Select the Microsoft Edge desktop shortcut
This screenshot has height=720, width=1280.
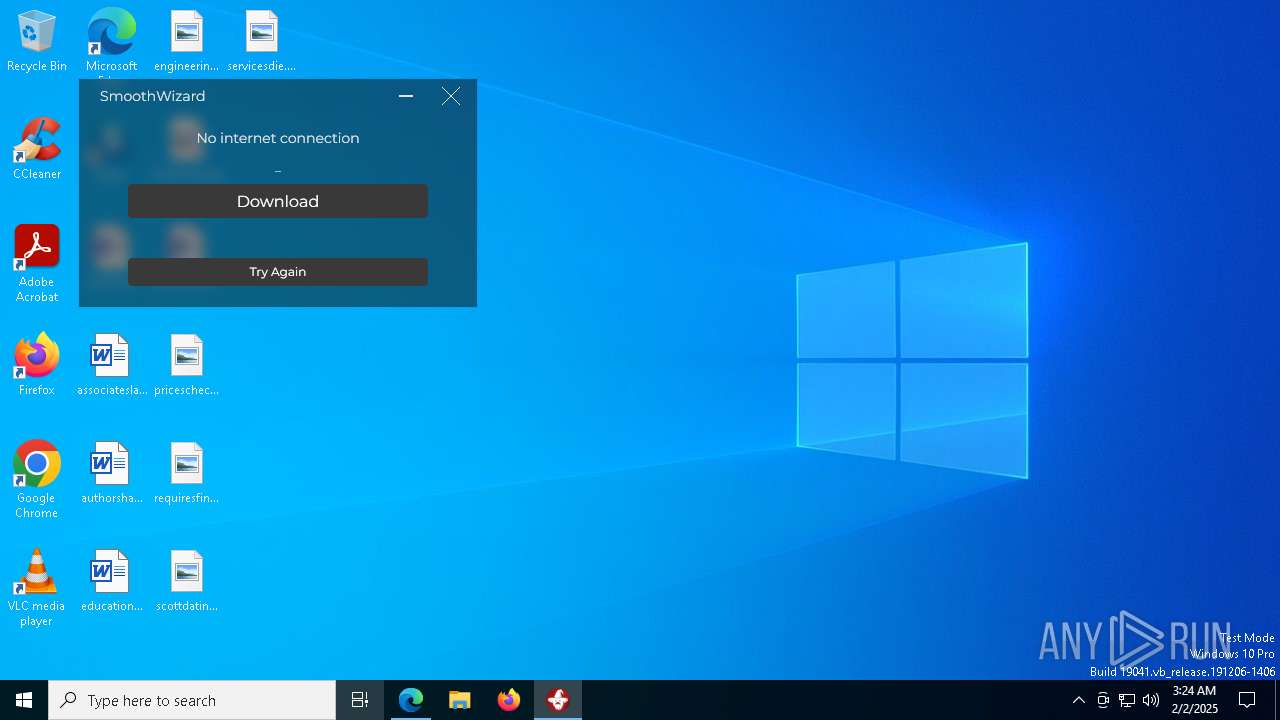point(111,42)
